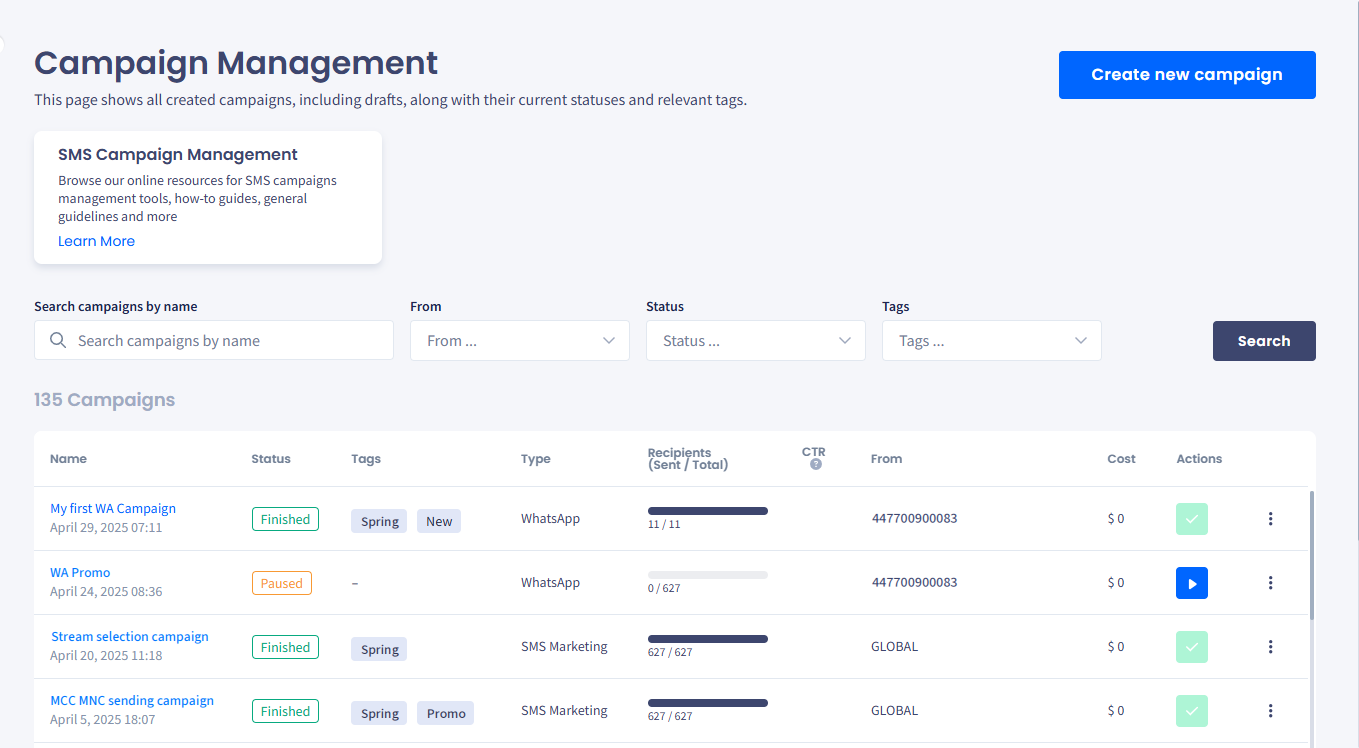Focus the Search campaigns by name field
1359x748 pixels.
[x=214, y=341]
